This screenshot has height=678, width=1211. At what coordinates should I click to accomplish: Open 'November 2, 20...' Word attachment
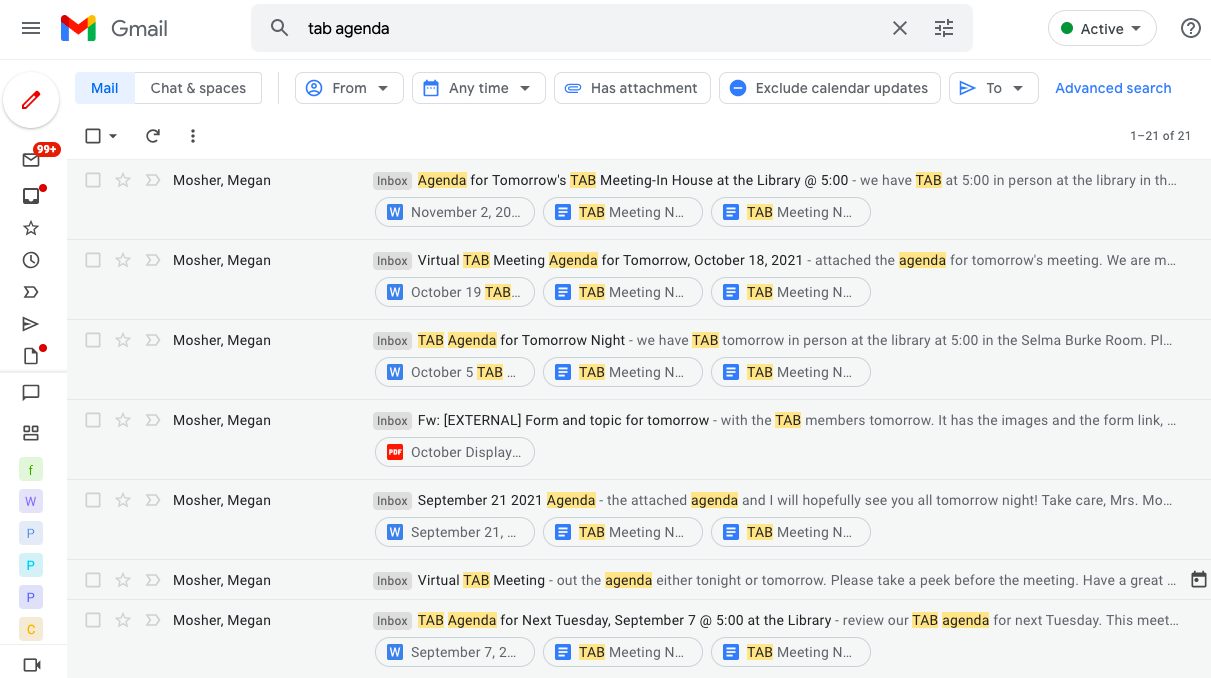point(455,212)
